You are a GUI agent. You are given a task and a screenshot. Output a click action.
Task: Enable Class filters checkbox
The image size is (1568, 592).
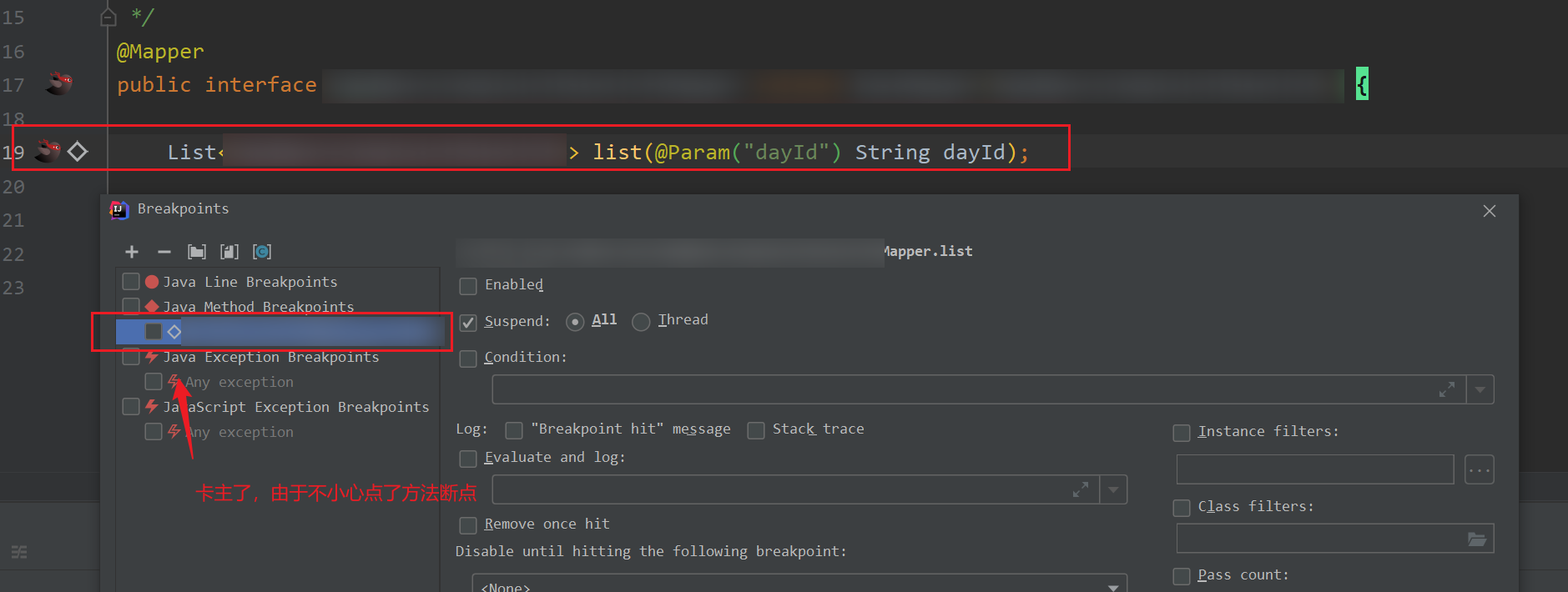click(1182, 508)
